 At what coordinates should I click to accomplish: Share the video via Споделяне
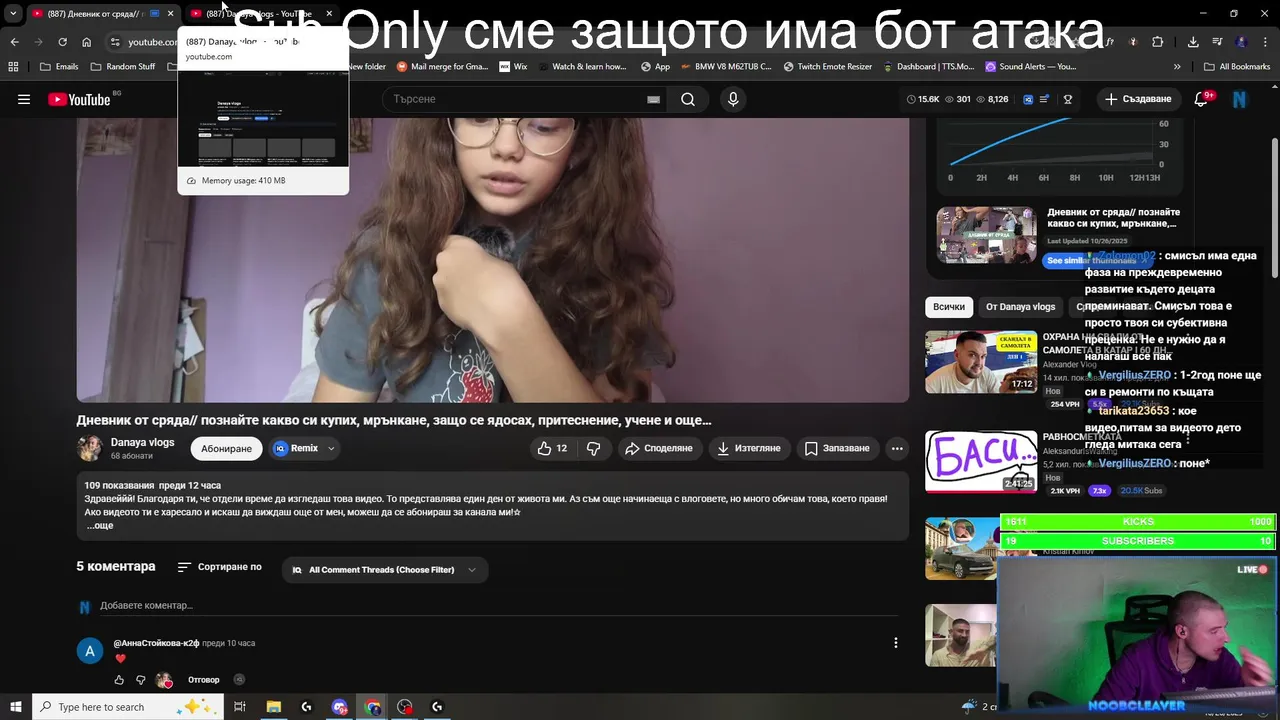coord(659,448)
